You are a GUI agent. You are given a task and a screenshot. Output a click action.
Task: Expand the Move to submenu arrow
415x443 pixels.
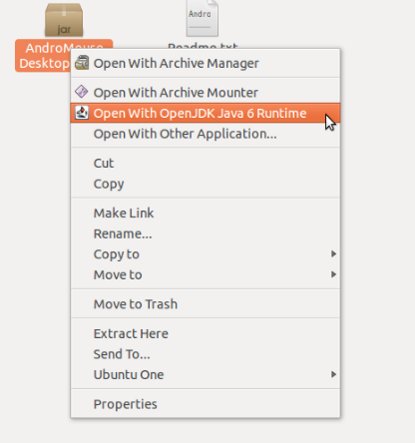click(333, 274)
